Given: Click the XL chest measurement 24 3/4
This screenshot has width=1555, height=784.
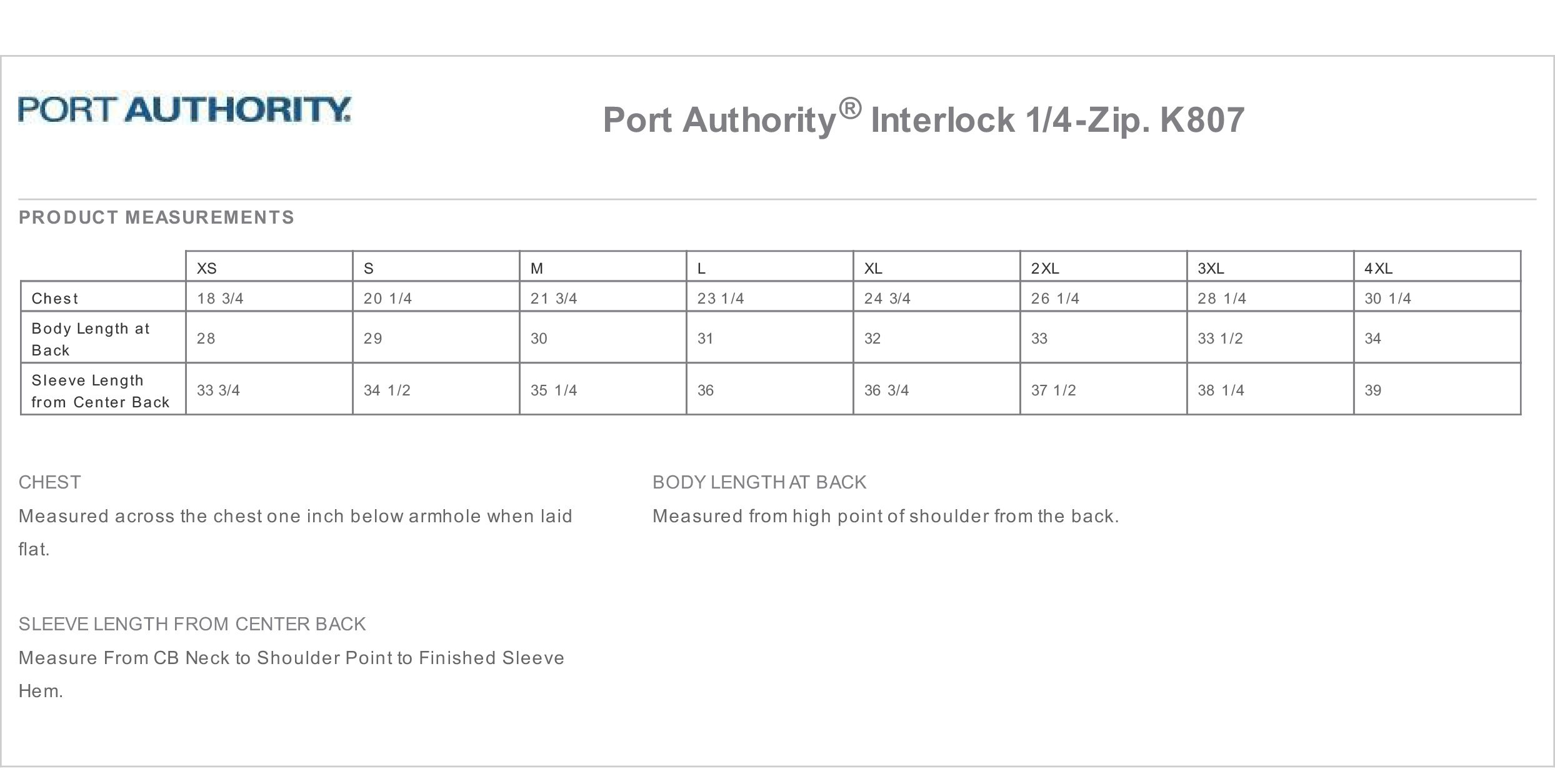Looking at the screenshot, I should coord(887,299).
